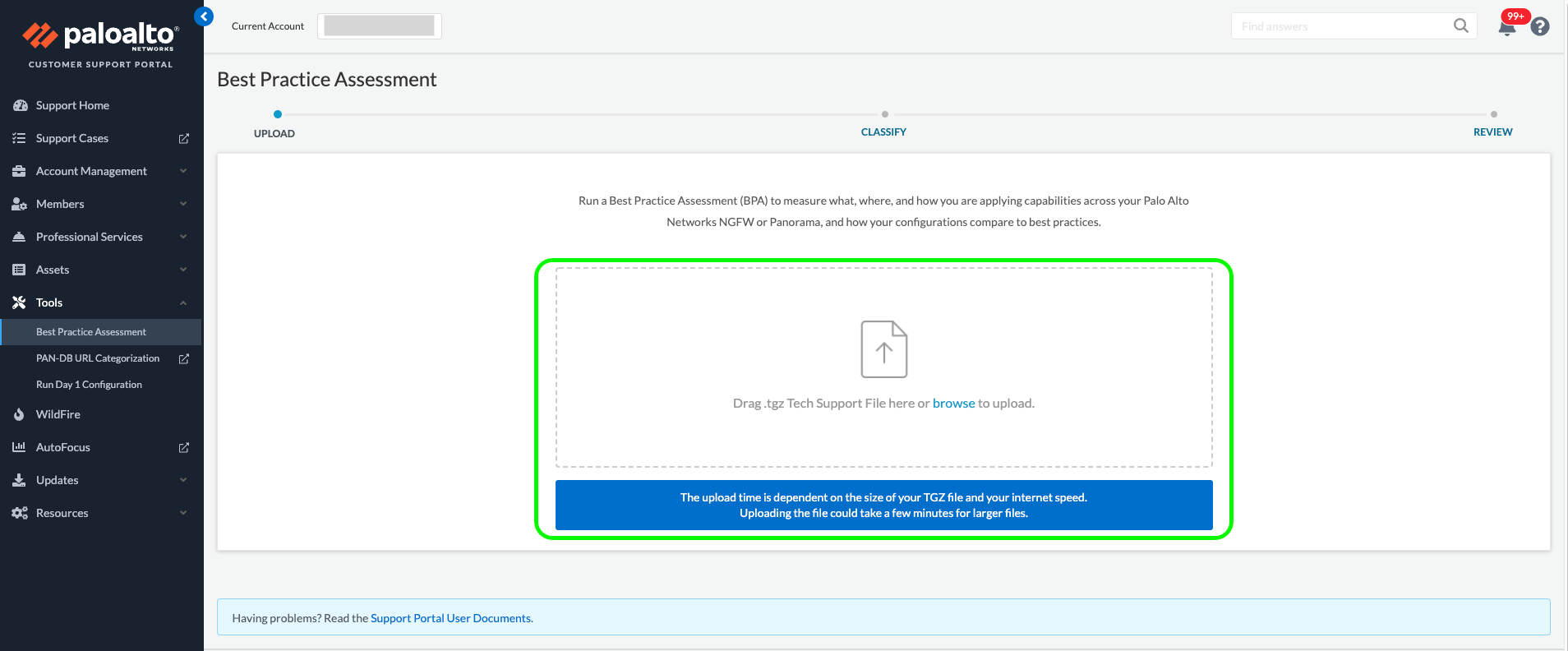The height and width of the screenshot is (651, 1568).
Task: Select Best Practice Assessment menu item
Action: 100,332
